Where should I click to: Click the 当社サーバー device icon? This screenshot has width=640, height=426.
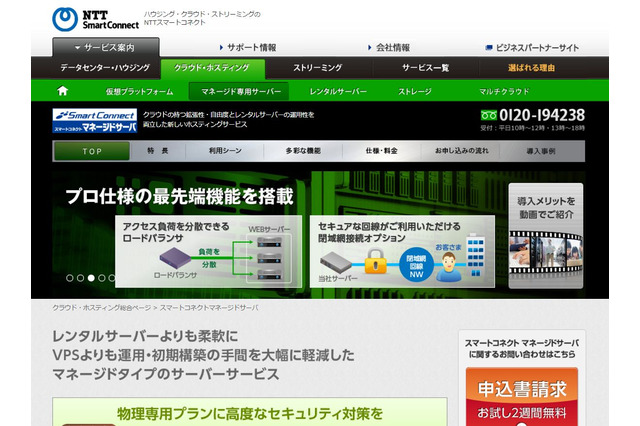click(x=336, y=262)
